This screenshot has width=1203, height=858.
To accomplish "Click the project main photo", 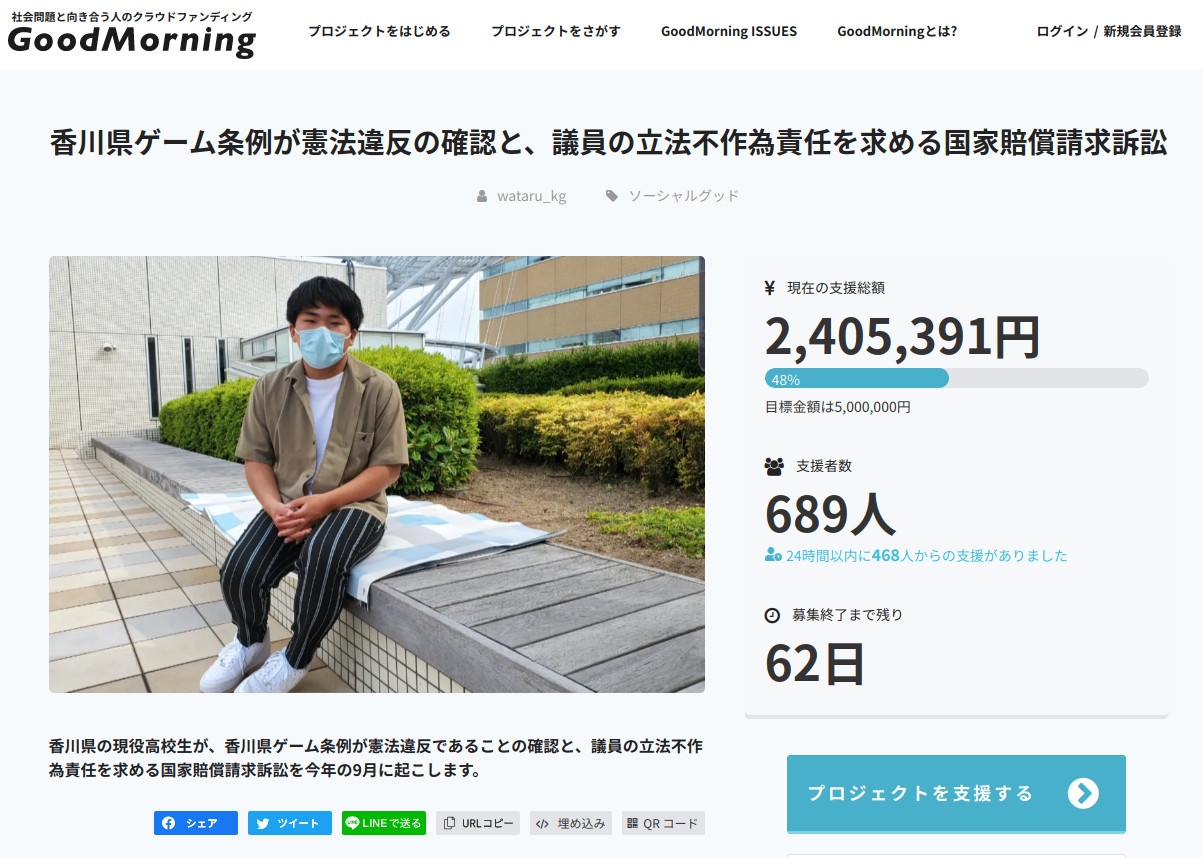I will [377, 474].
